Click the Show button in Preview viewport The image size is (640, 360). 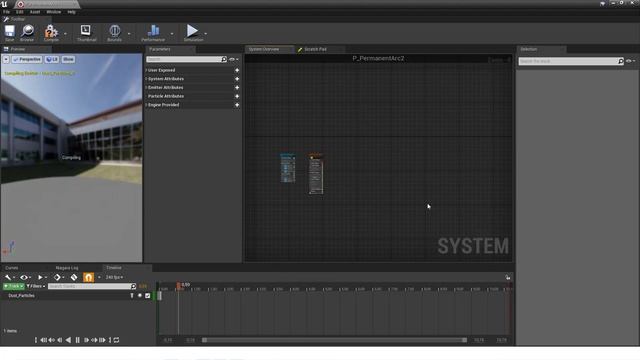click(x=68, y=60)
